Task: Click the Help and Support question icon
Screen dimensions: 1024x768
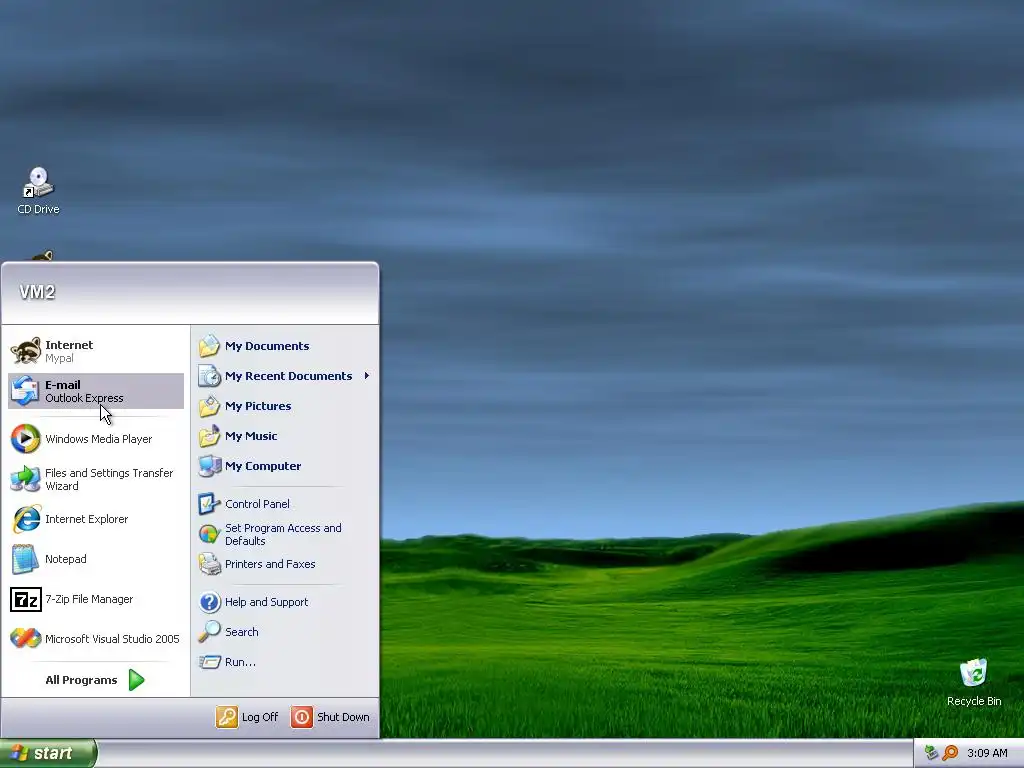Action: pos(210,601)
